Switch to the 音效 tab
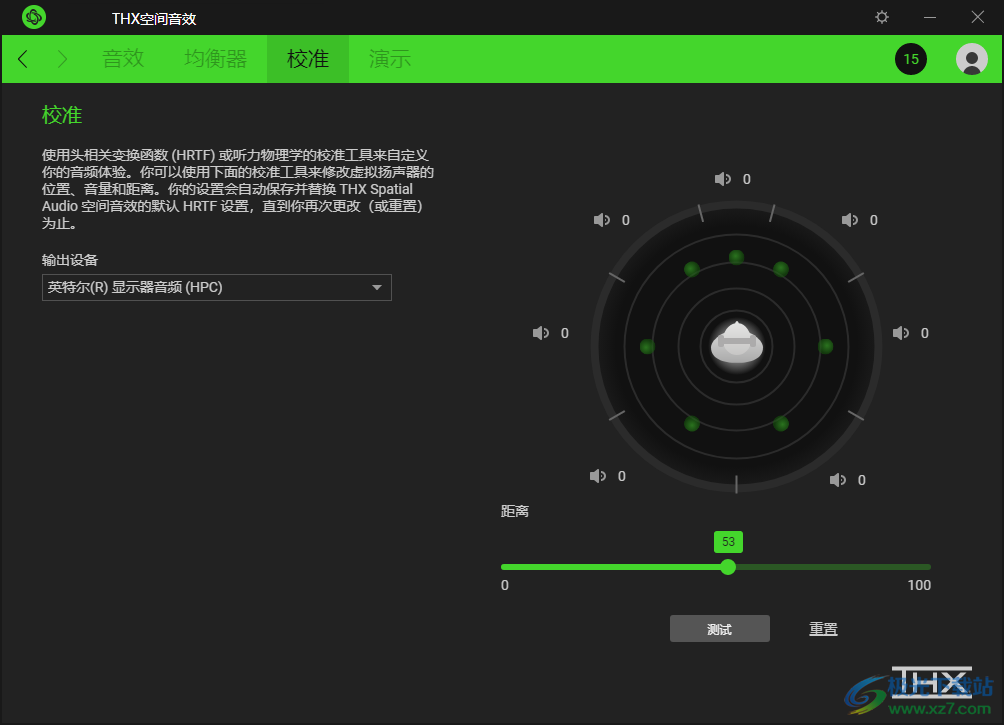This screenshot has width=1004, height=725. click(x=123, y=59)
